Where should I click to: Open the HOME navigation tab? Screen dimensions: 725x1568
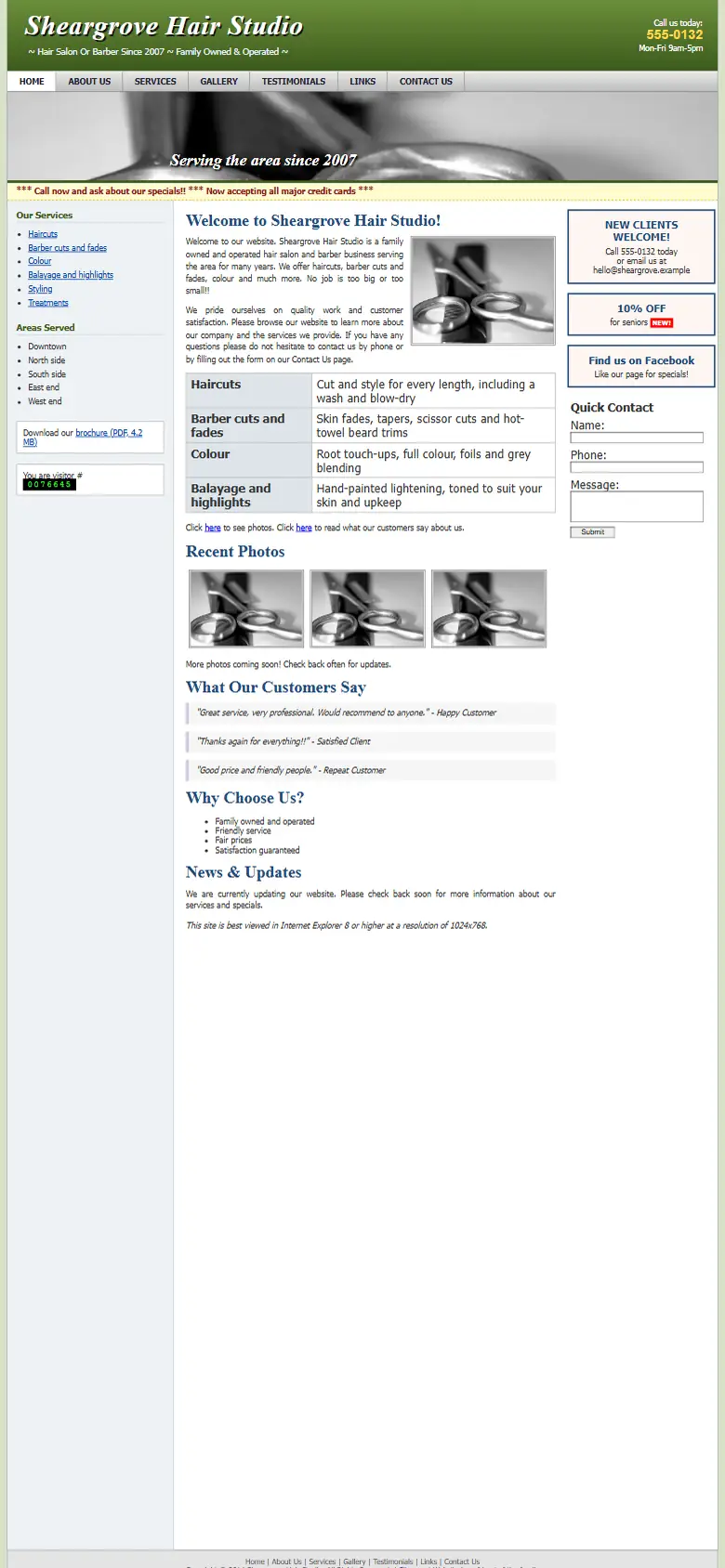32,82
